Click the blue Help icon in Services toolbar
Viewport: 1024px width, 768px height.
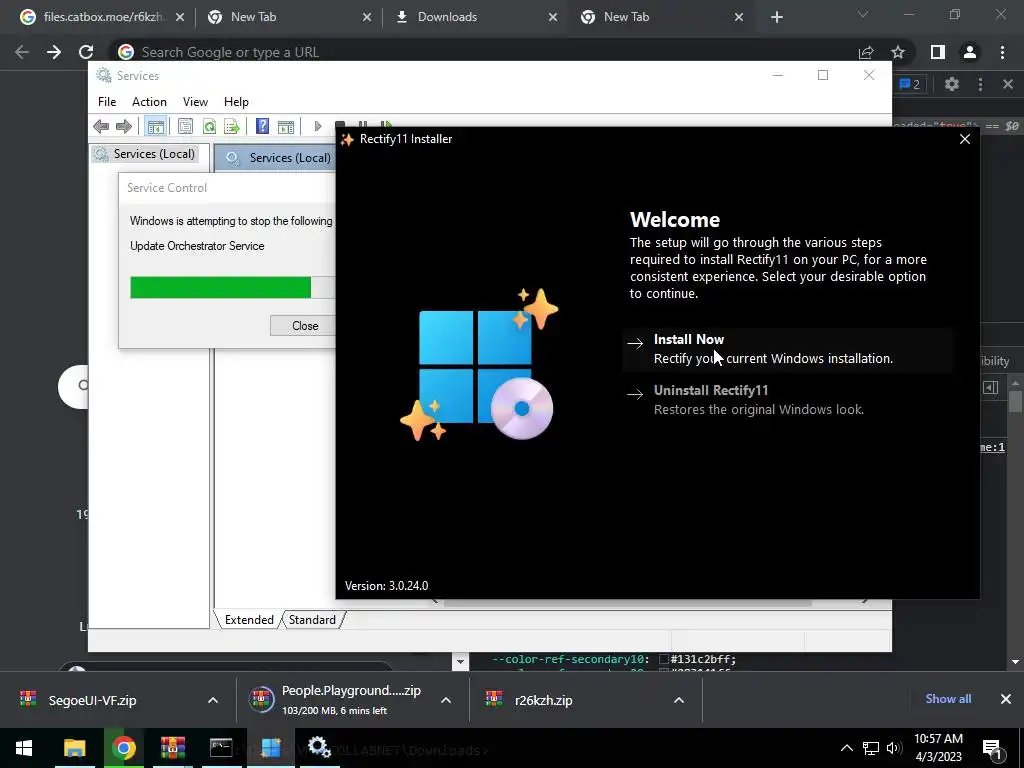(263, 126)
